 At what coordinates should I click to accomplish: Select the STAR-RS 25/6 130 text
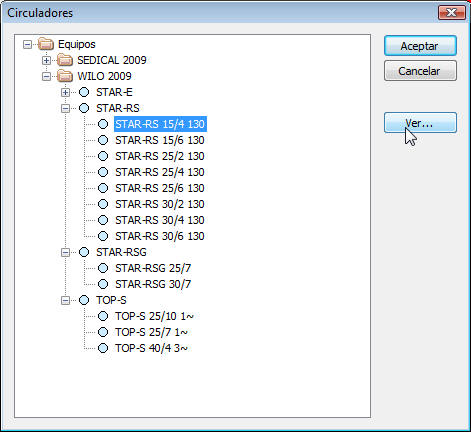click(x=160, y=188)
